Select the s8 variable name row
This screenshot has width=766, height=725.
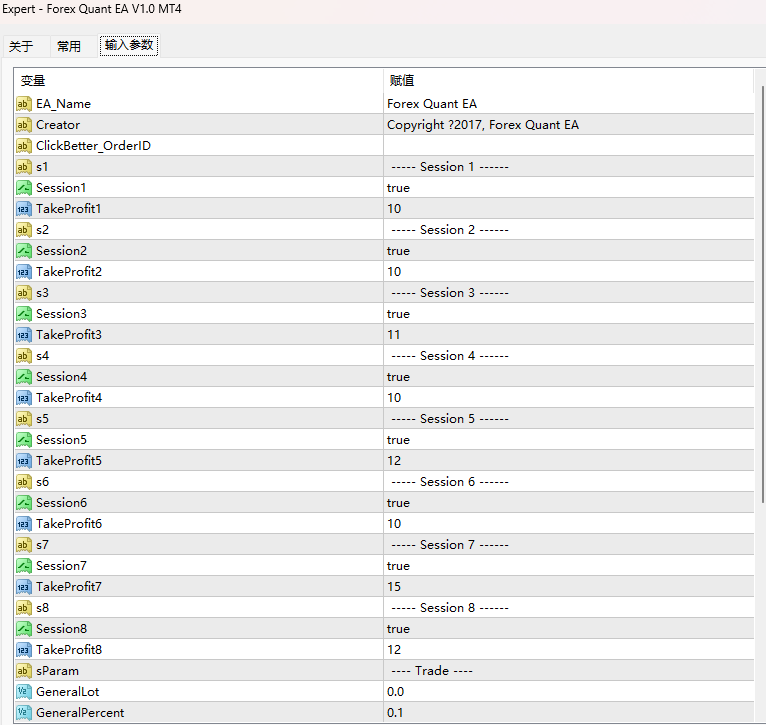tap(199, 608)
